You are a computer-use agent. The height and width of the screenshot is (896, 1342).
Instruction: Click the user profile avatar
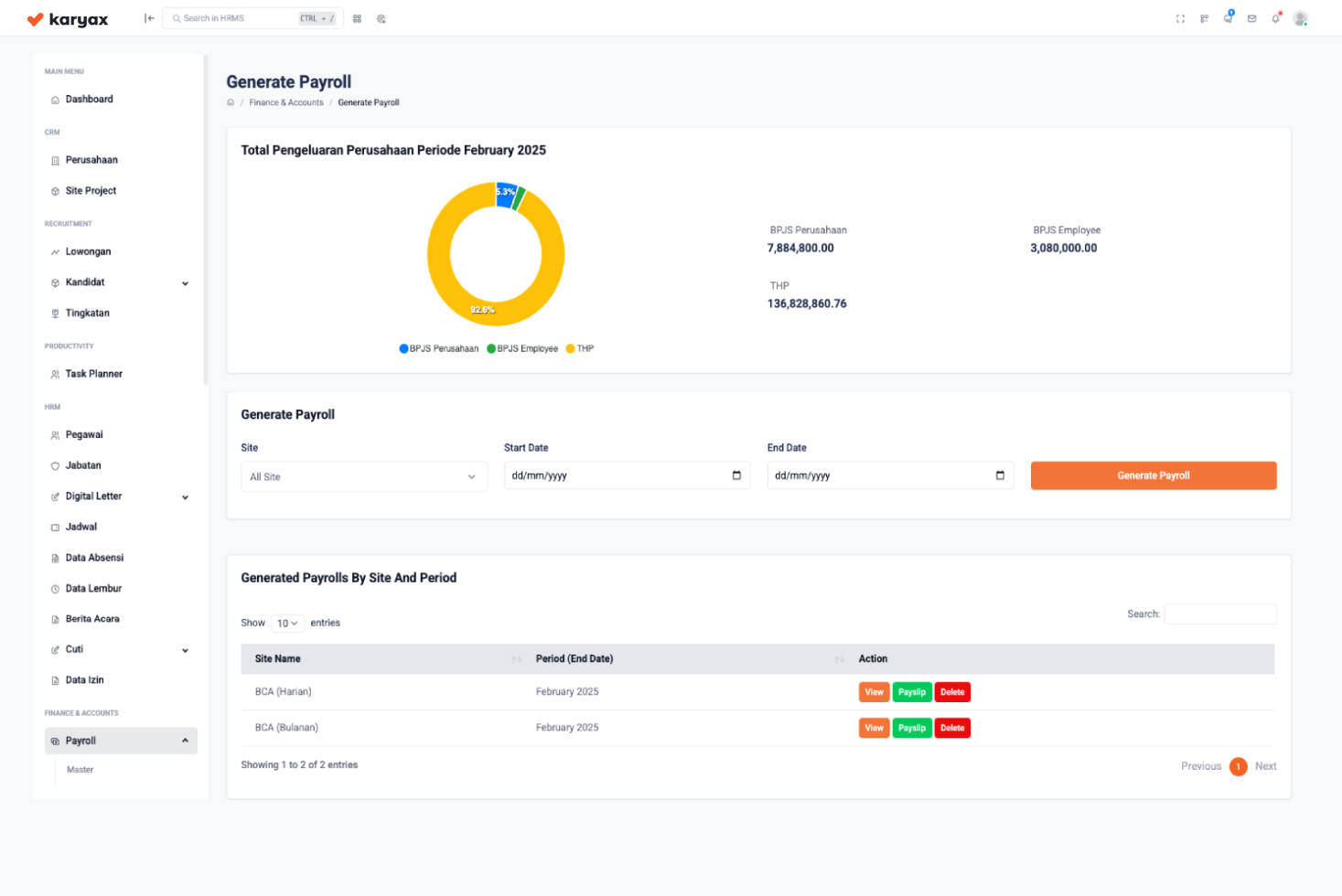pos(1300,18)
